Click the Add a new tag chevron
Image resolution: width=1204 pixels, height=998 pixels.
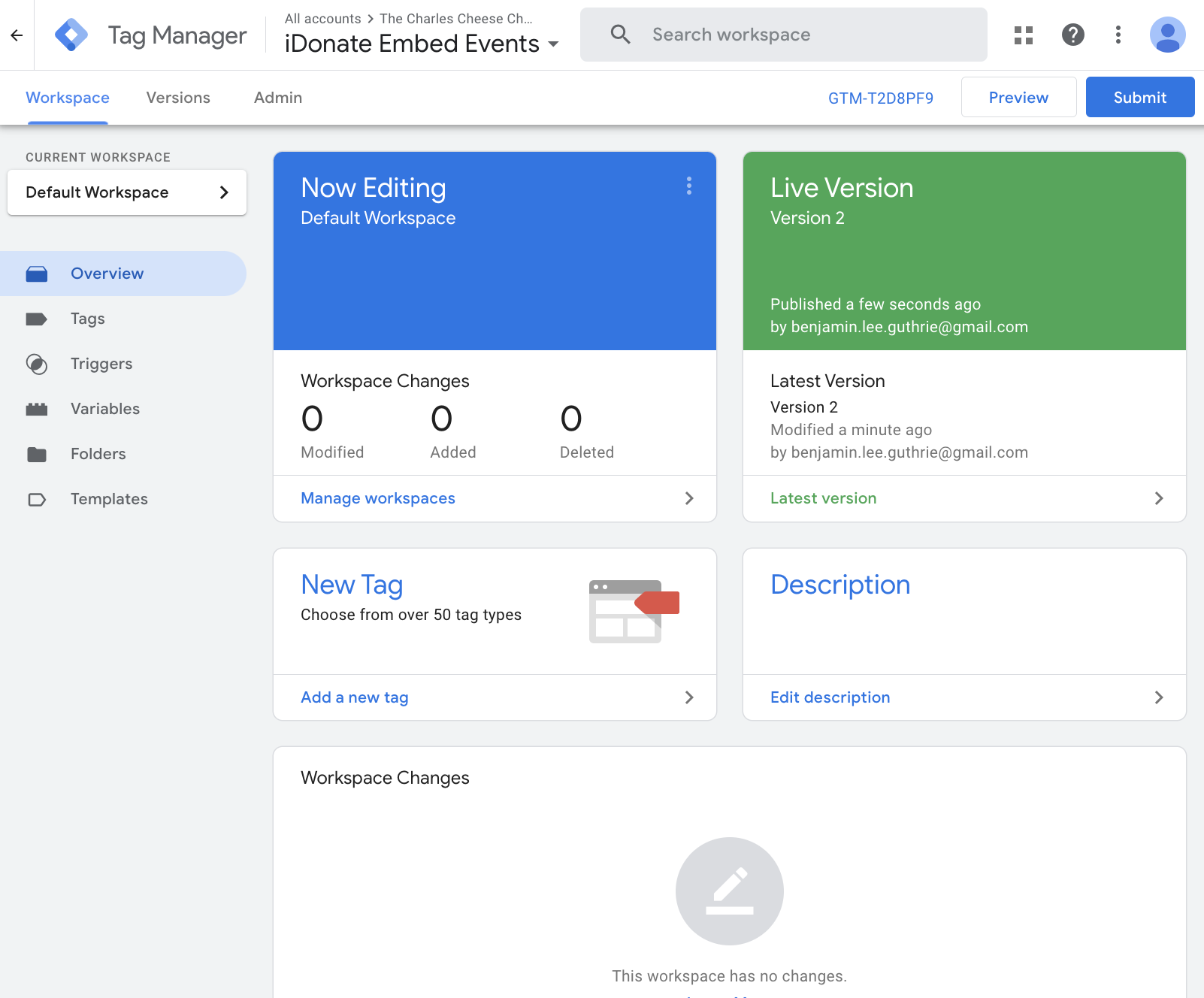(x=689, y=697)
